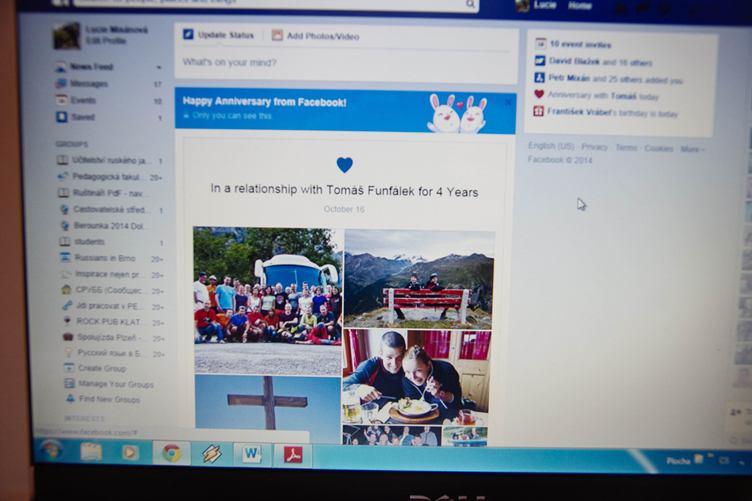Click the English (US) language link
Screen dimensions: 752x501
tap(551, 146)
